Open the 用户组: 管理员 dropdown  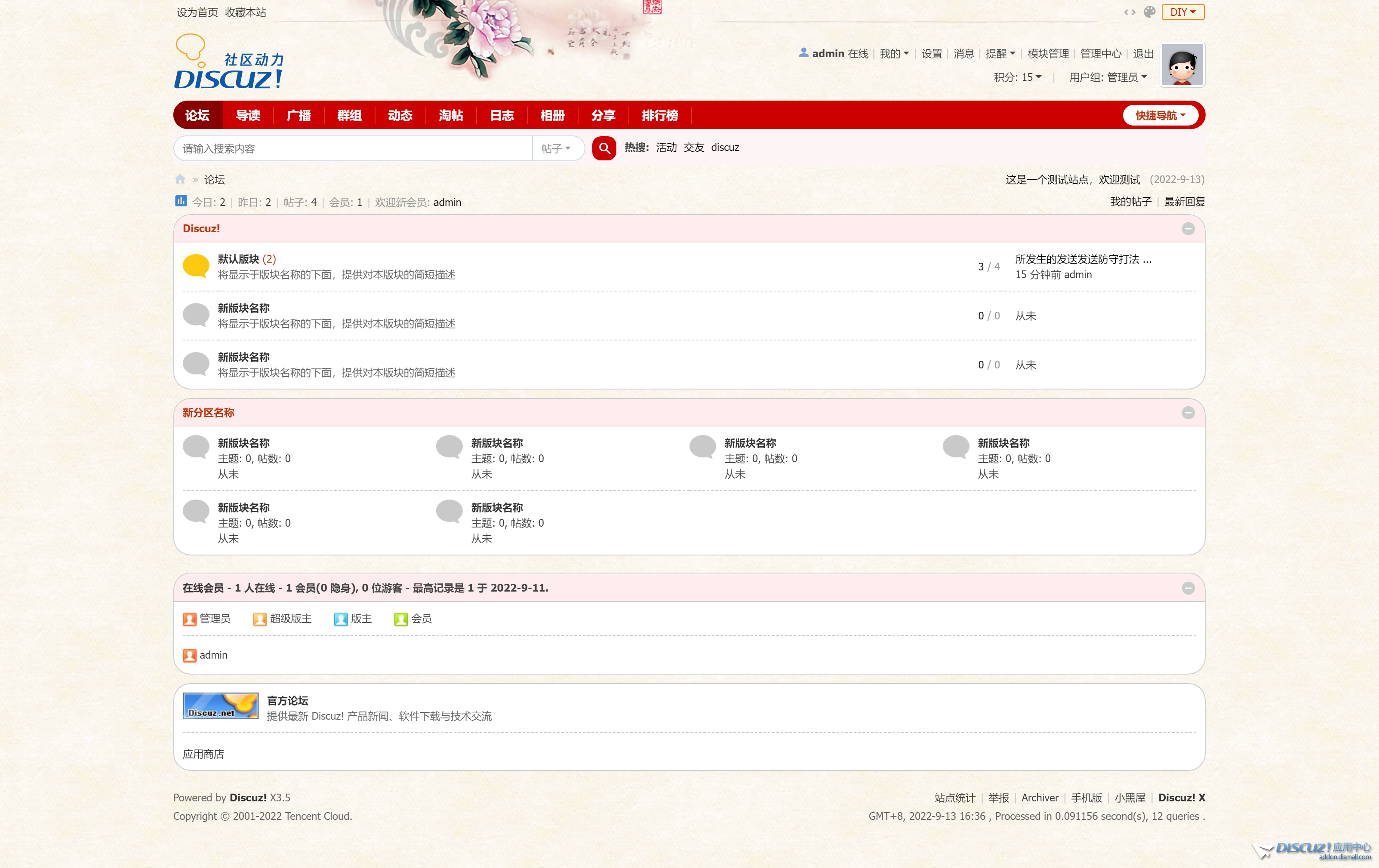(x=1108, y=77)
